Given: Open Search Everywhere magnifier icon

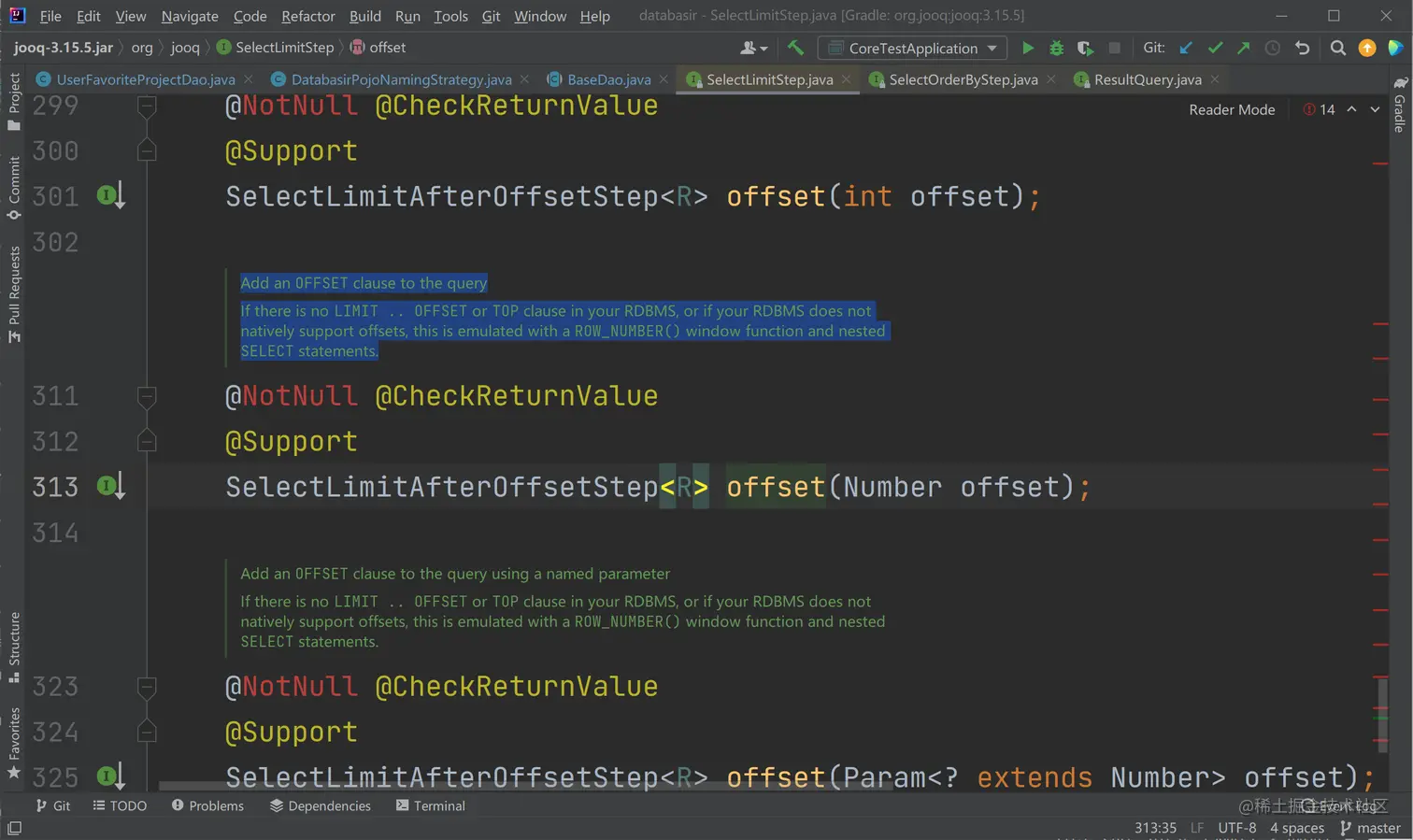Looking at the screenshot, I should click(1338, 48).
